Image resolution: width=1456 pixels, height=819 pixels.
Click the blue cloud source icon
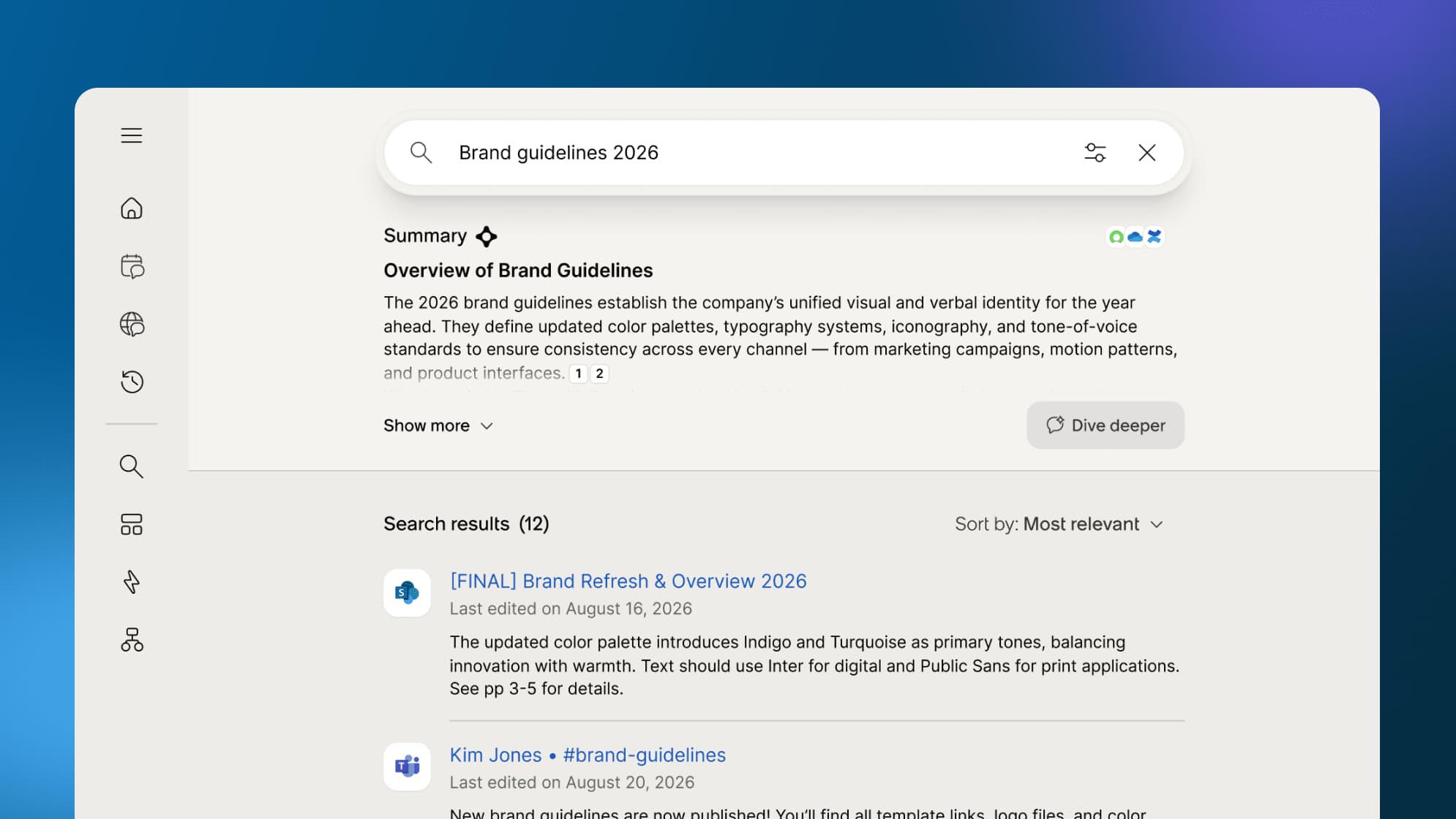1136,237
